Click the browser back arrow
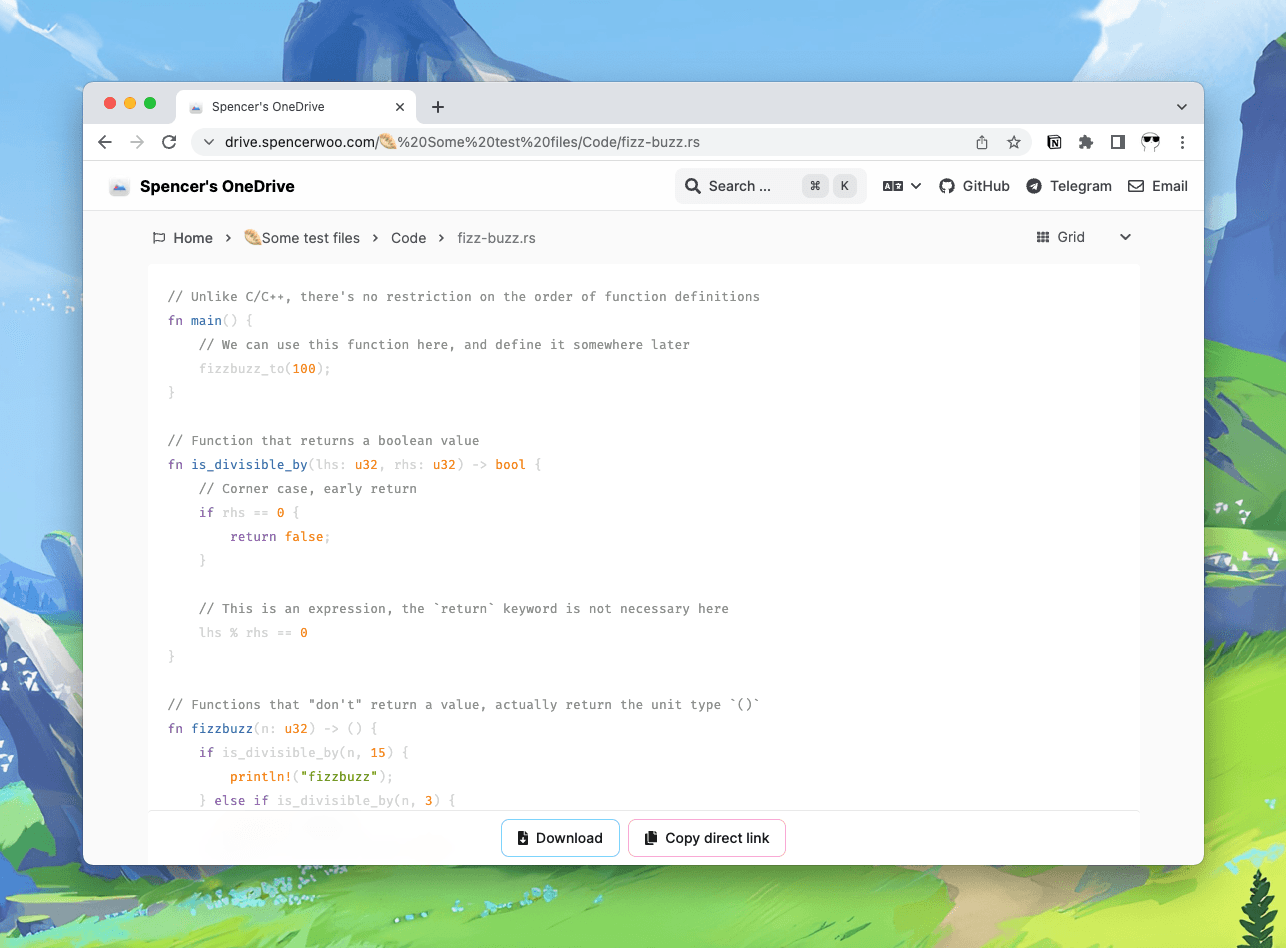 pyautogui.click(x=104, y=142)
